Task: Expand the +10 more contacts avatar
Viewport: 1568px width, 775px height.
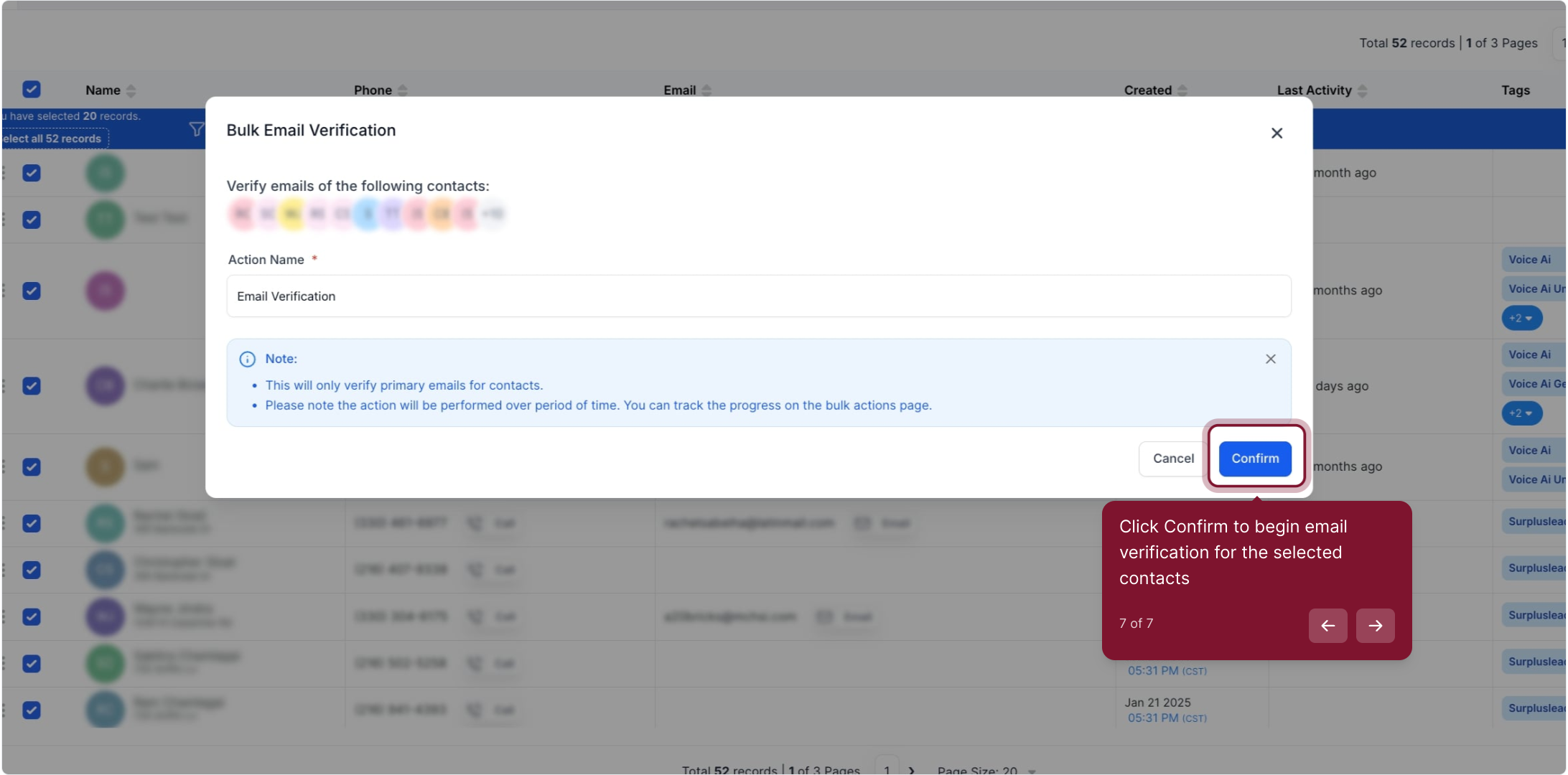Action: point(493,214)
